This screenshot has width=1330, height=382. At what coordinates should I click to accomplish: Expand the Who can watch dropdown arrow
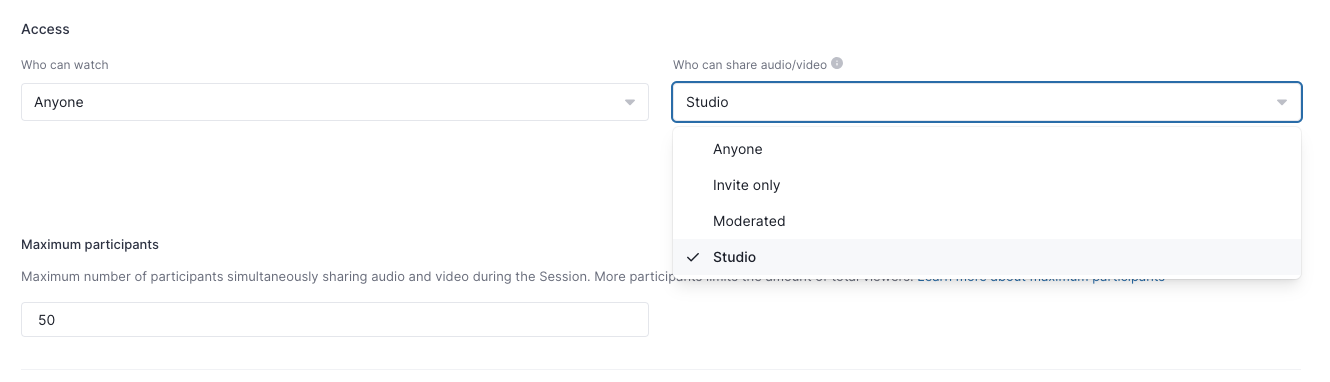tap(630, 102)
